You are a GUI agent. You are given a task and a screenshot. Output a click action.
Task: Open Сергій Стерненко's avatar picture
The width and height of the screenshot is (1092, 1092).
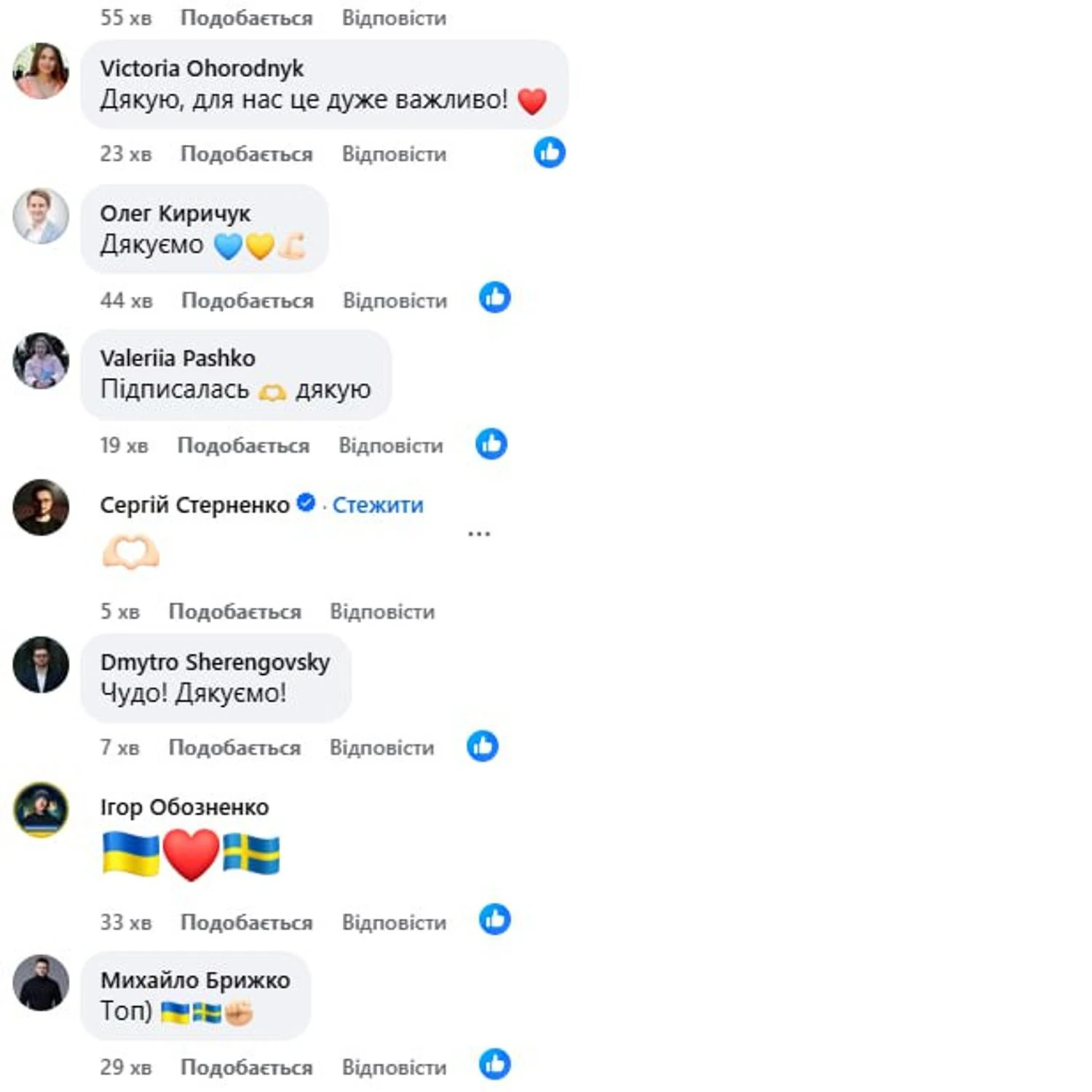pos(41,507)
